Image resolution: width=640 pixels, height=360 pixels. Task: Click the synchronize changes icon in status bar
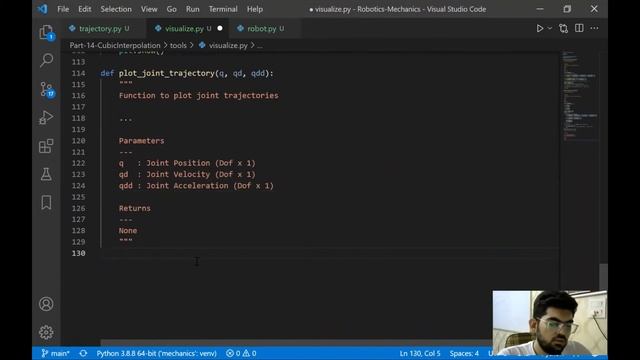pyautogui.click(x=83, y=353)
